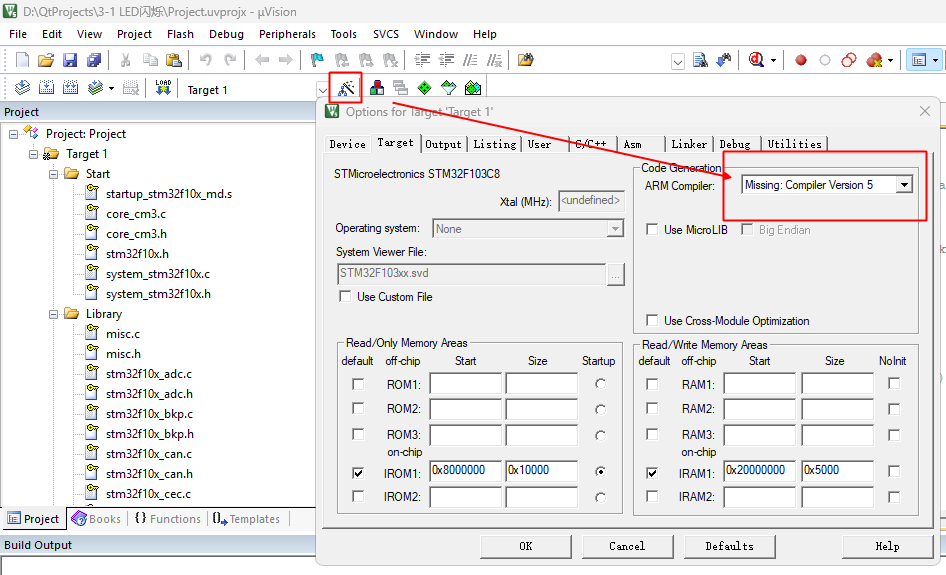The image size is (946, 575).
Task: Click the Rebuild all target files icon
Action: 71,88
